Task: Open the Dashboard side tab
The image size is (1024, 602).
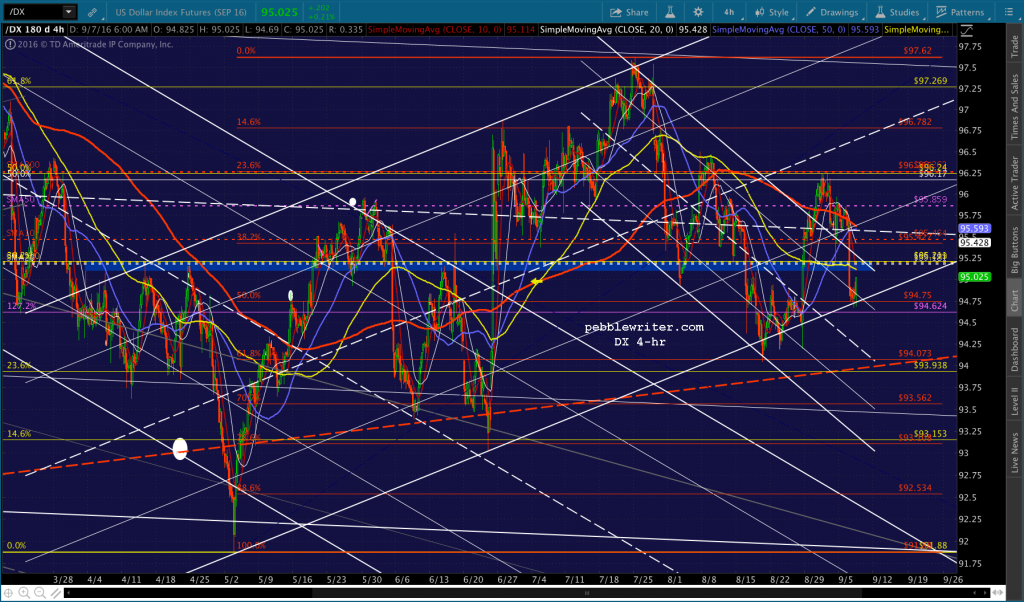Action: click(1015, 349)
